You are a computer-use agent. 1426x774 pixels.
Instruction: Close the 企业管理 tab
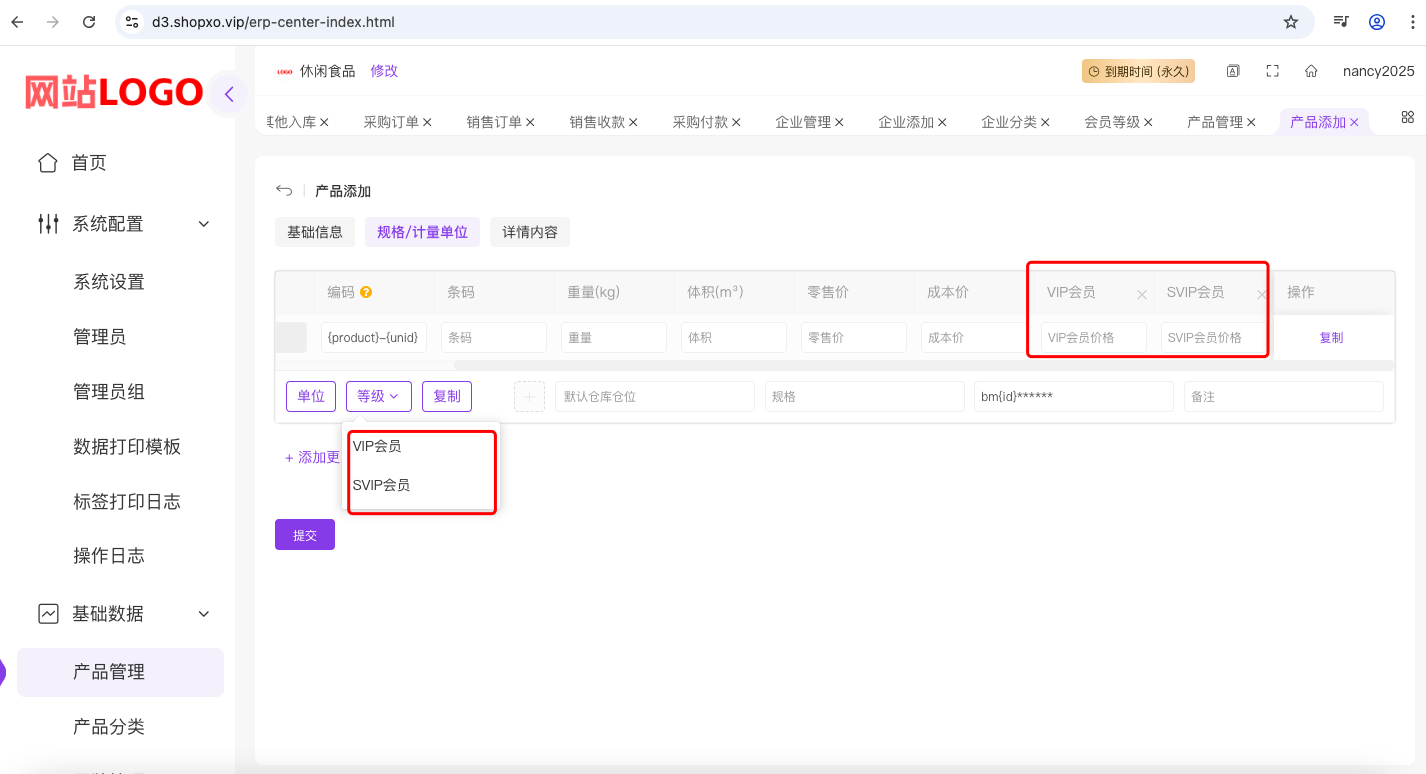click(839, 122)
